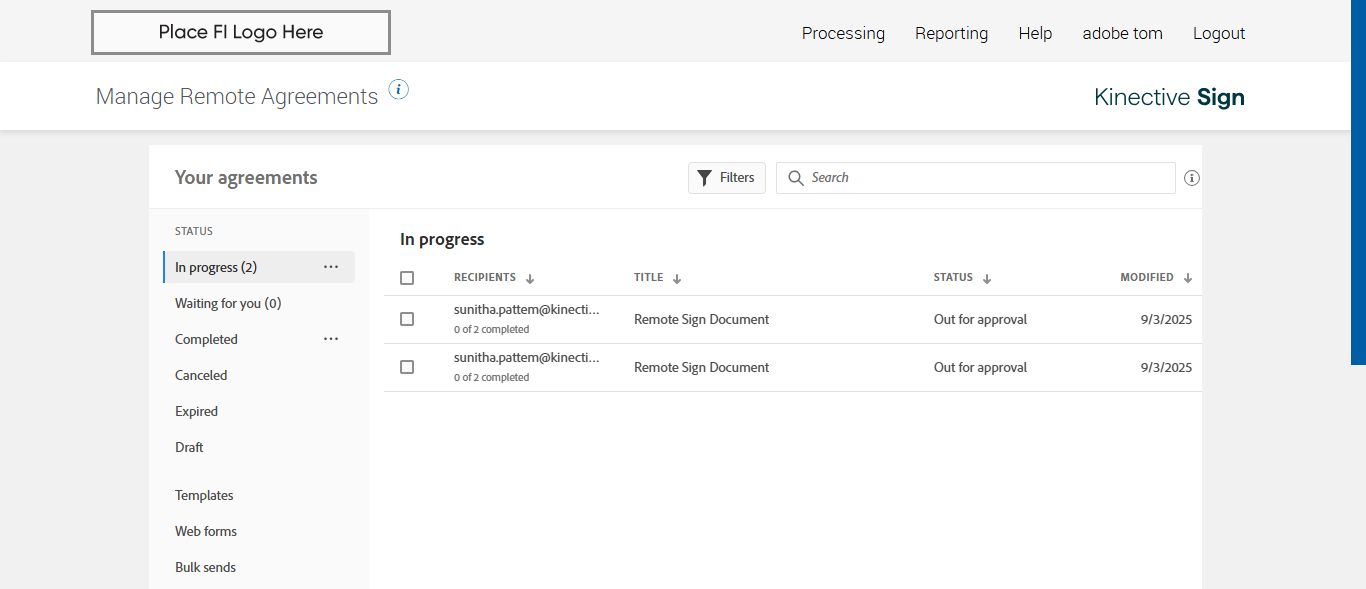Select Waiting for you (0) status
The image size is (1366, 589).
pos(228,303)
